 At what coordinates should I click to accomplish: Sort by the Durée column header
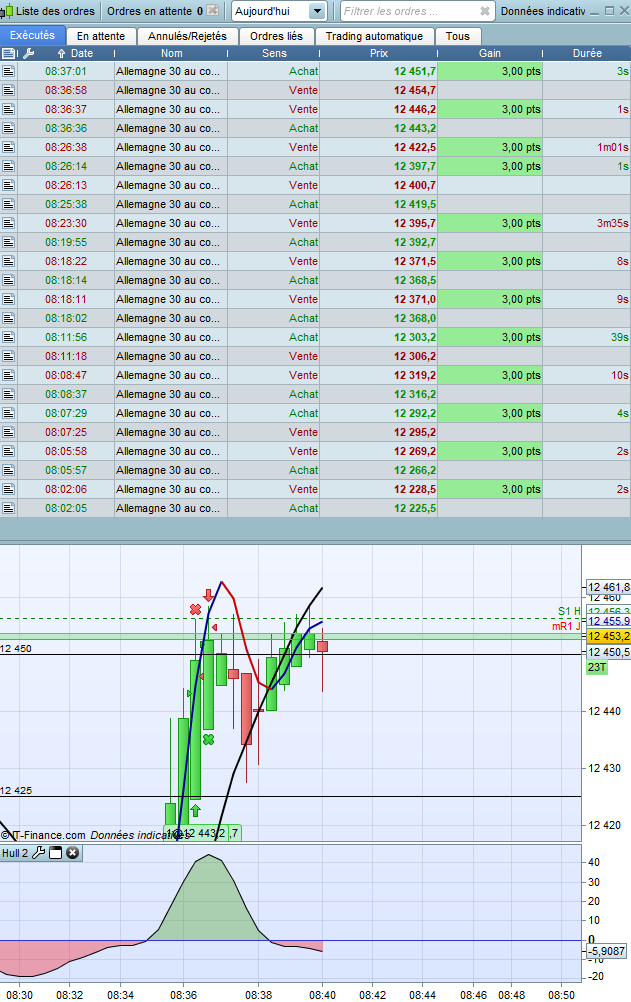[x=587, y=54]
